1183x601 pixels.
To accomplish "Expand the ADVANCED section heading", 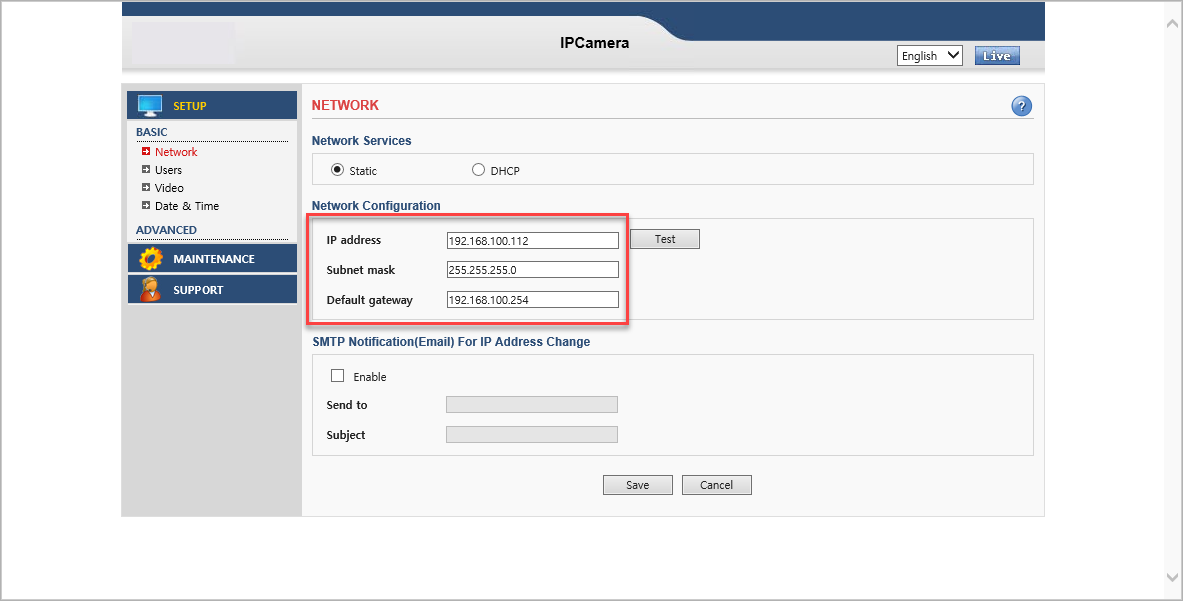I will tap(166, 230).
